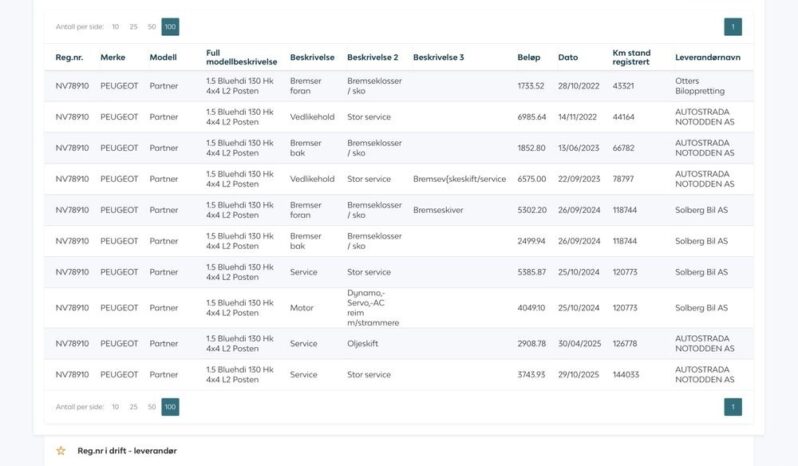The height and width of the screenshot is (466, 798).
Task: Select the top 100 per page option
Action: (170, 27)
